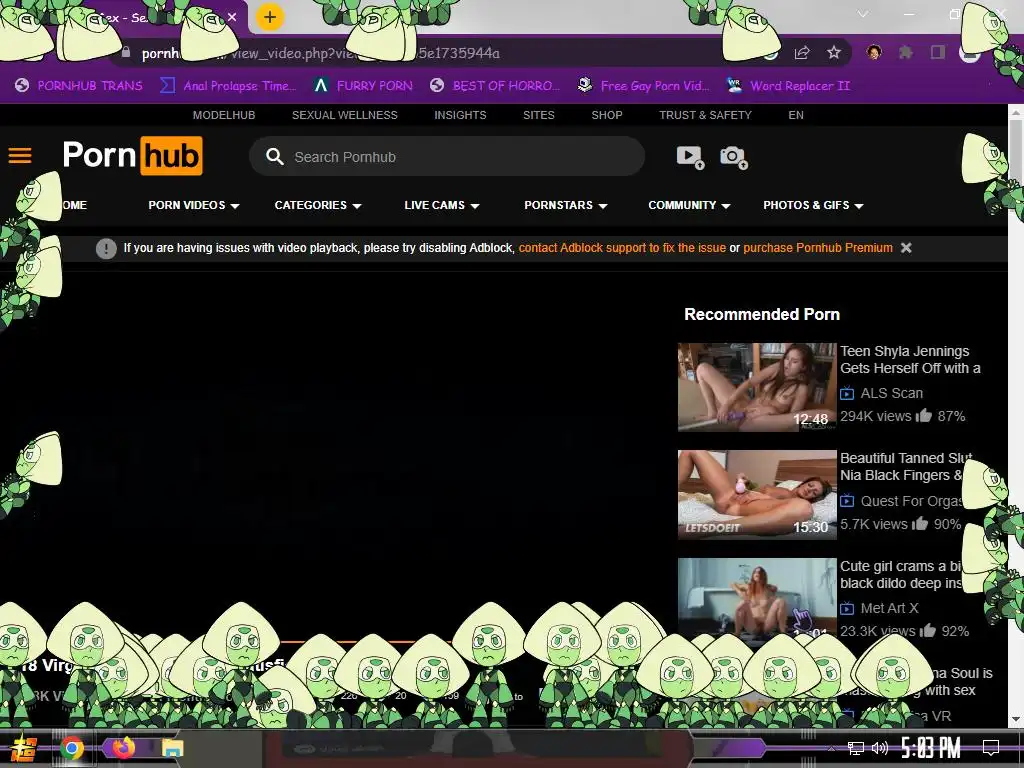This screenshot has width=1024, height=768.
Task: Bookmark this page with the star icon
Action: (834, 53)
